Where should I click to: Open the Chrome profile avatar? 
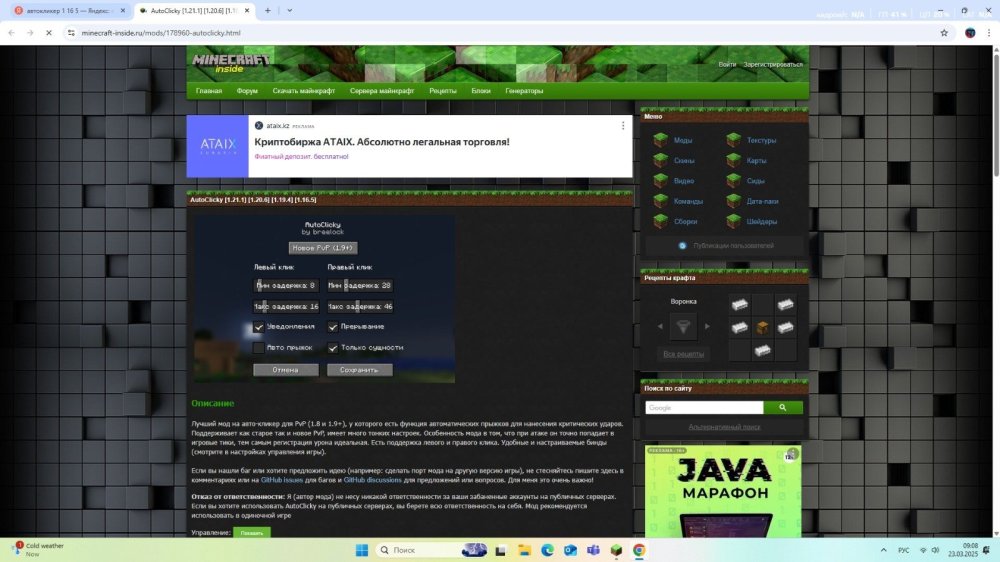coord(970,33)
